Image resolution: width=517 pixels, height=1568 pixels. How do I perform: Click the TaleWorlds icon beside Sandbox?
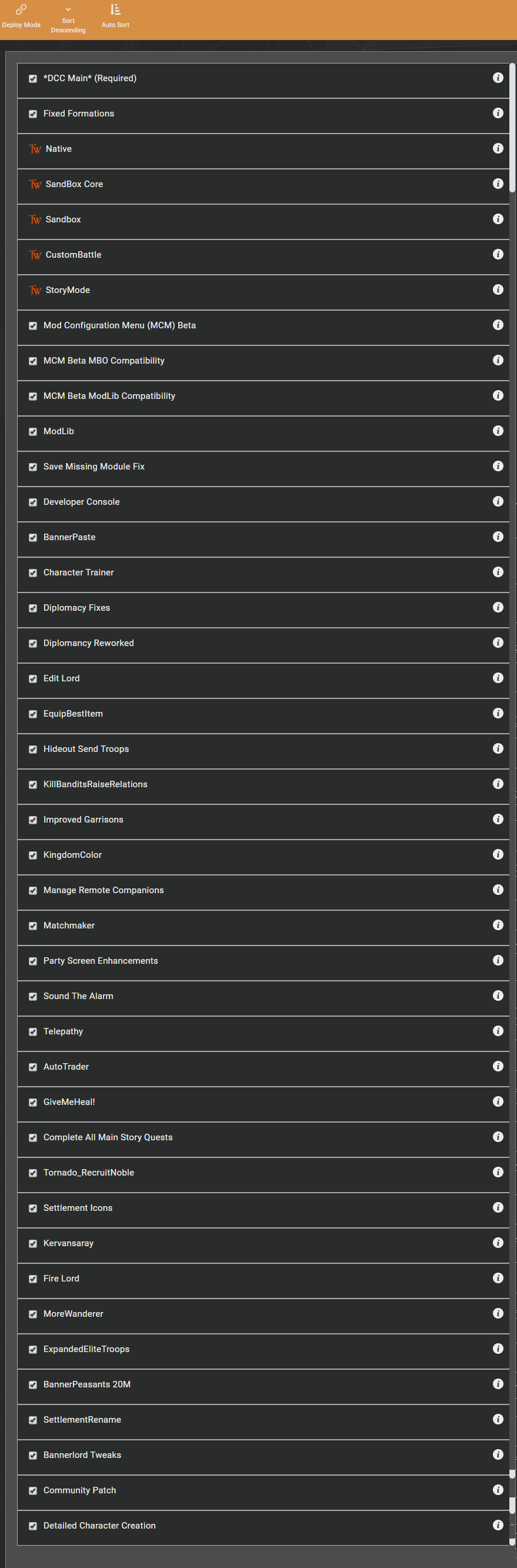point(35,219)
